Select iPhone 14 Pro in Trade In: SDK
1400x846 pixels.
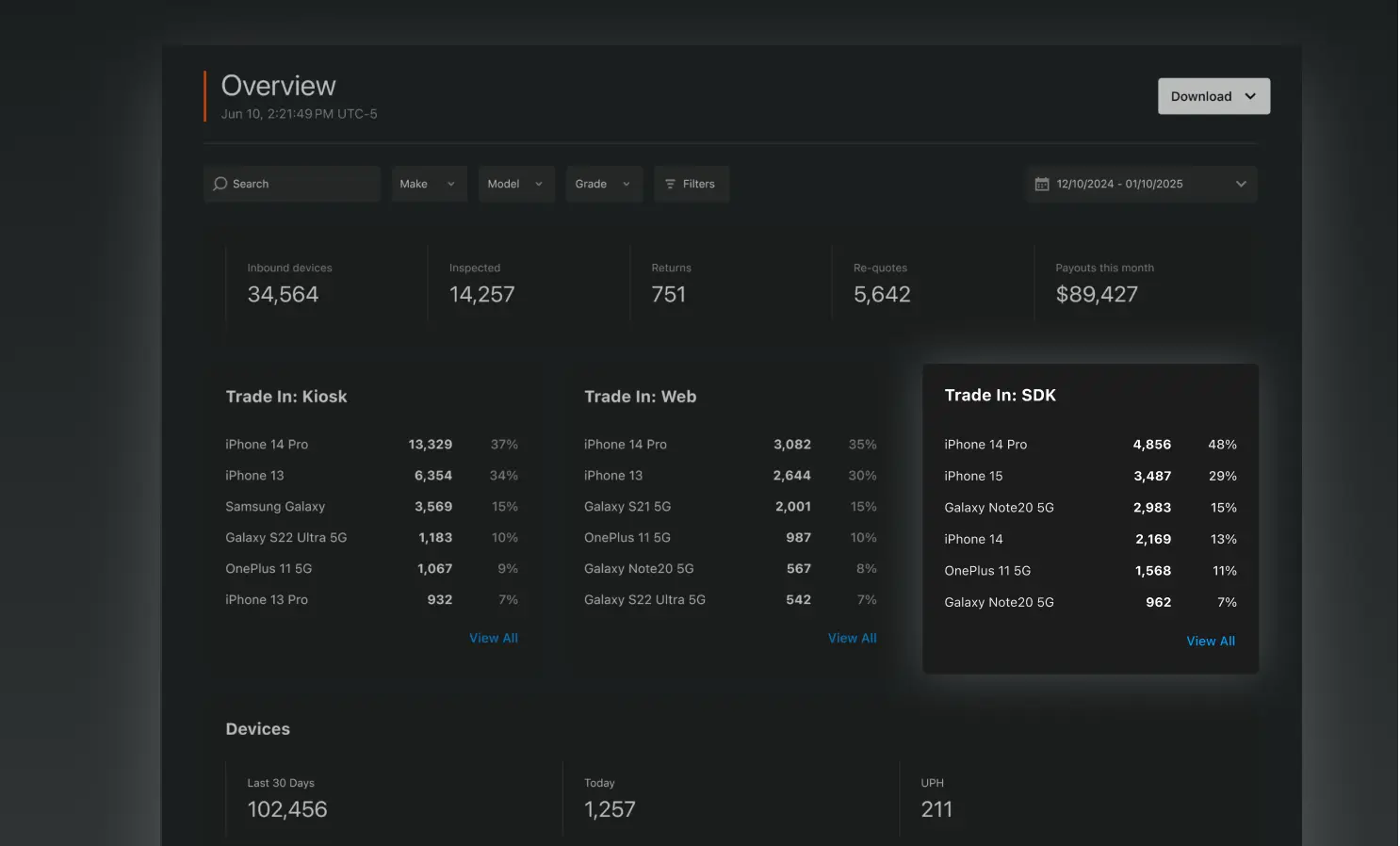985,444
